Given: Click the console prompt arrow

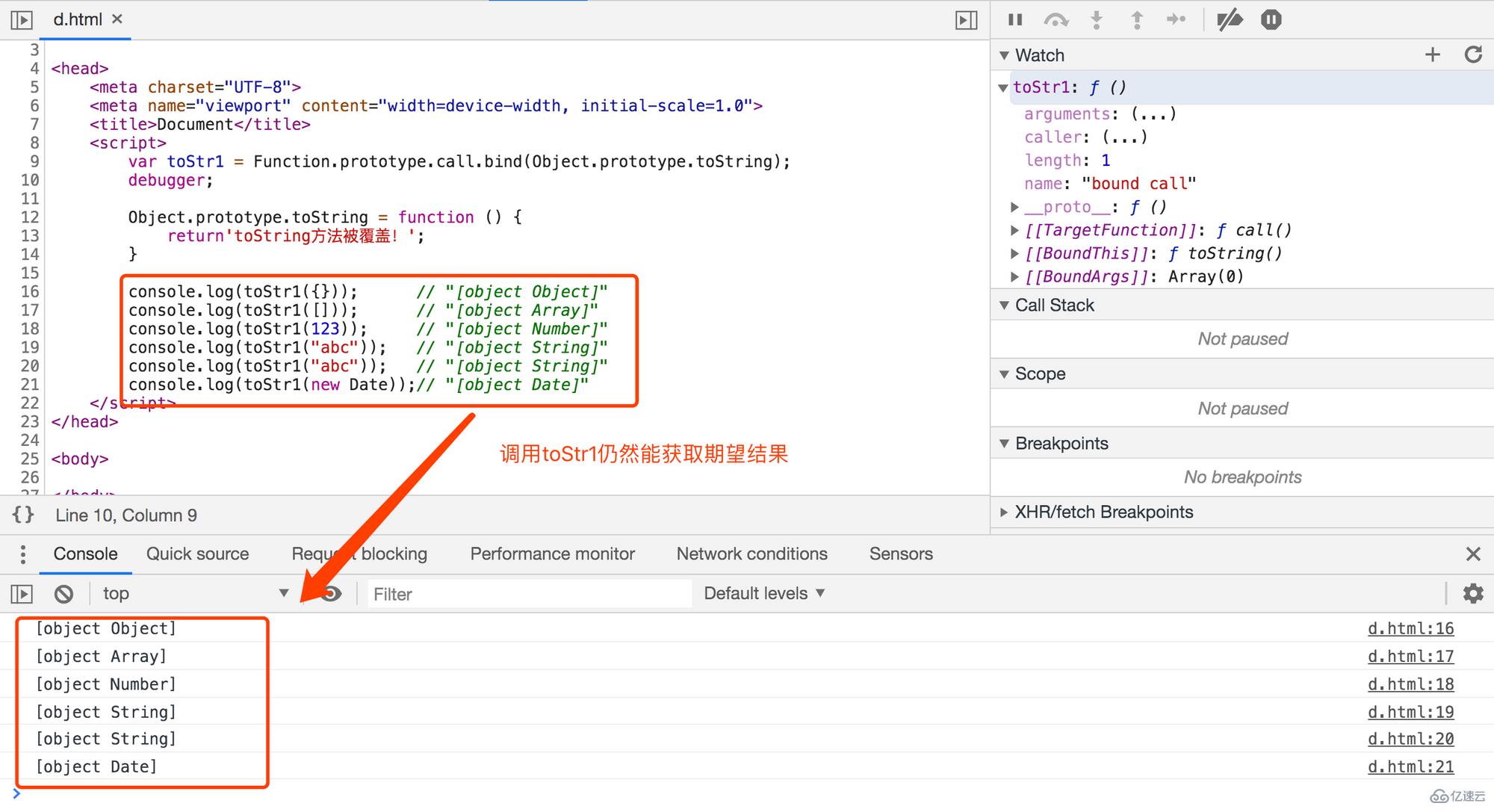Looking at the screenshot, I should click(16, 793).
